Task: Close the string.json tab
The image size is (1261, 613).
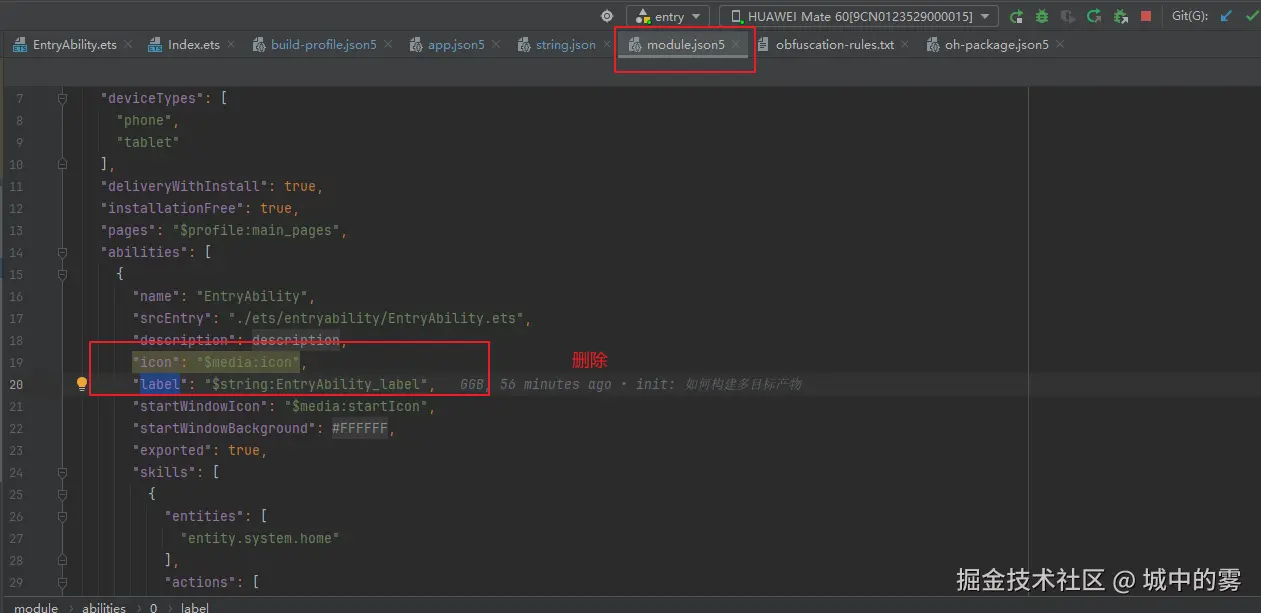Action: click(606, 45)
